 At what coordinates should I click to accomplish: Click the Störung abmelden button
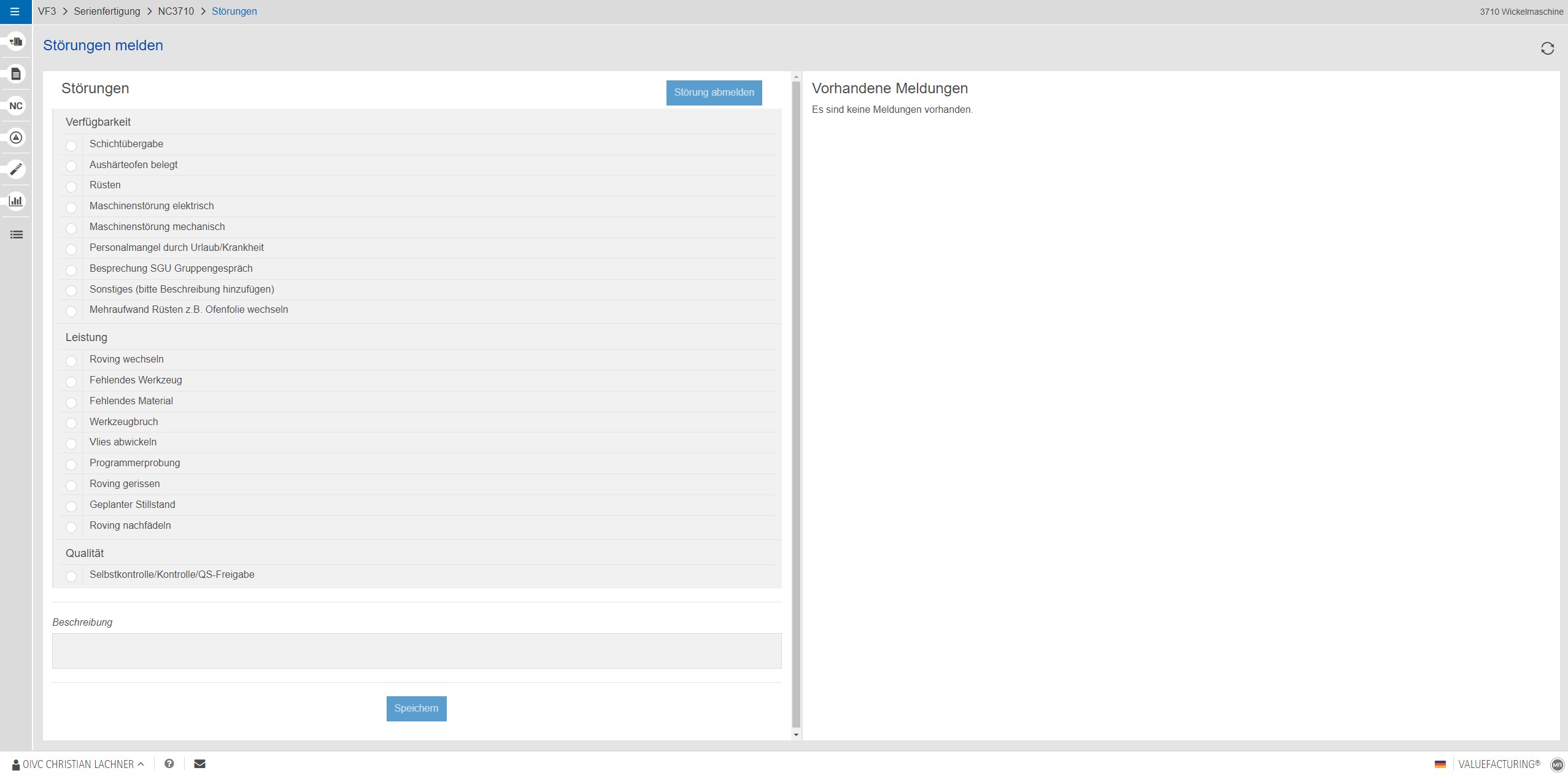tap(714, 93)
